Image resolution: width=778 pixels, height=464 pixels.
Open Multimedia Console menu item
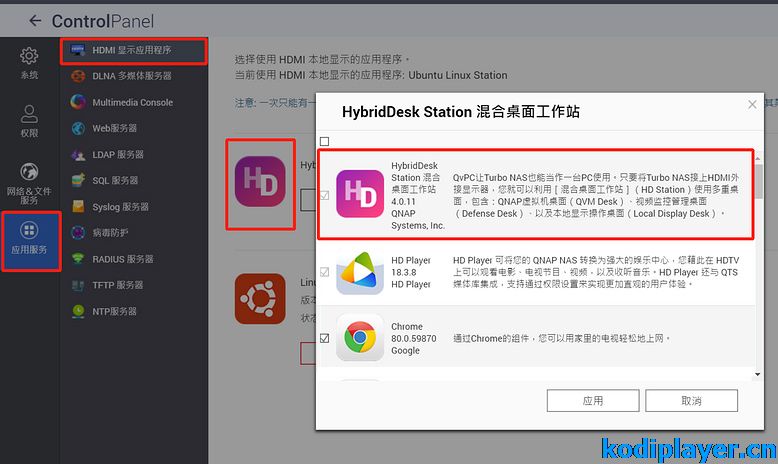132,102
